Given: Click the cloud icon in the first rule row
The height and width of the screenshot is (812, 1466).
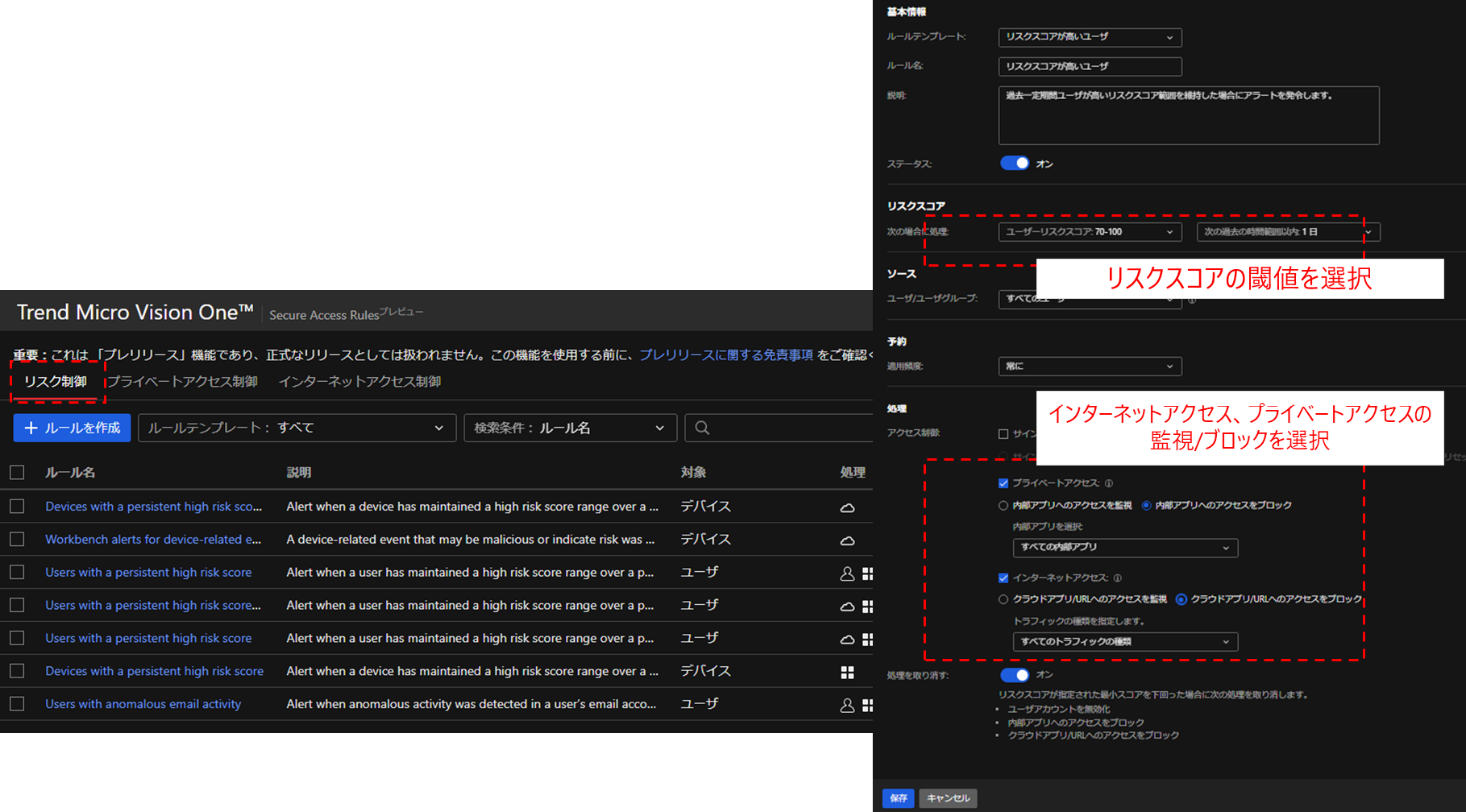Looking at the screenshot, I should pyautogui.click(x=847, y=507).
